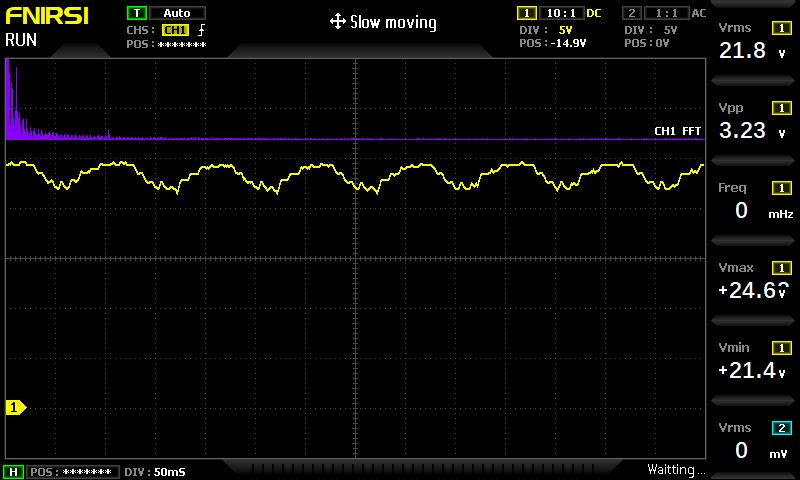Viewport: 800px width, 480px height.
Task: Click channel 2 DIV 5V value
Action: (670, 30)
